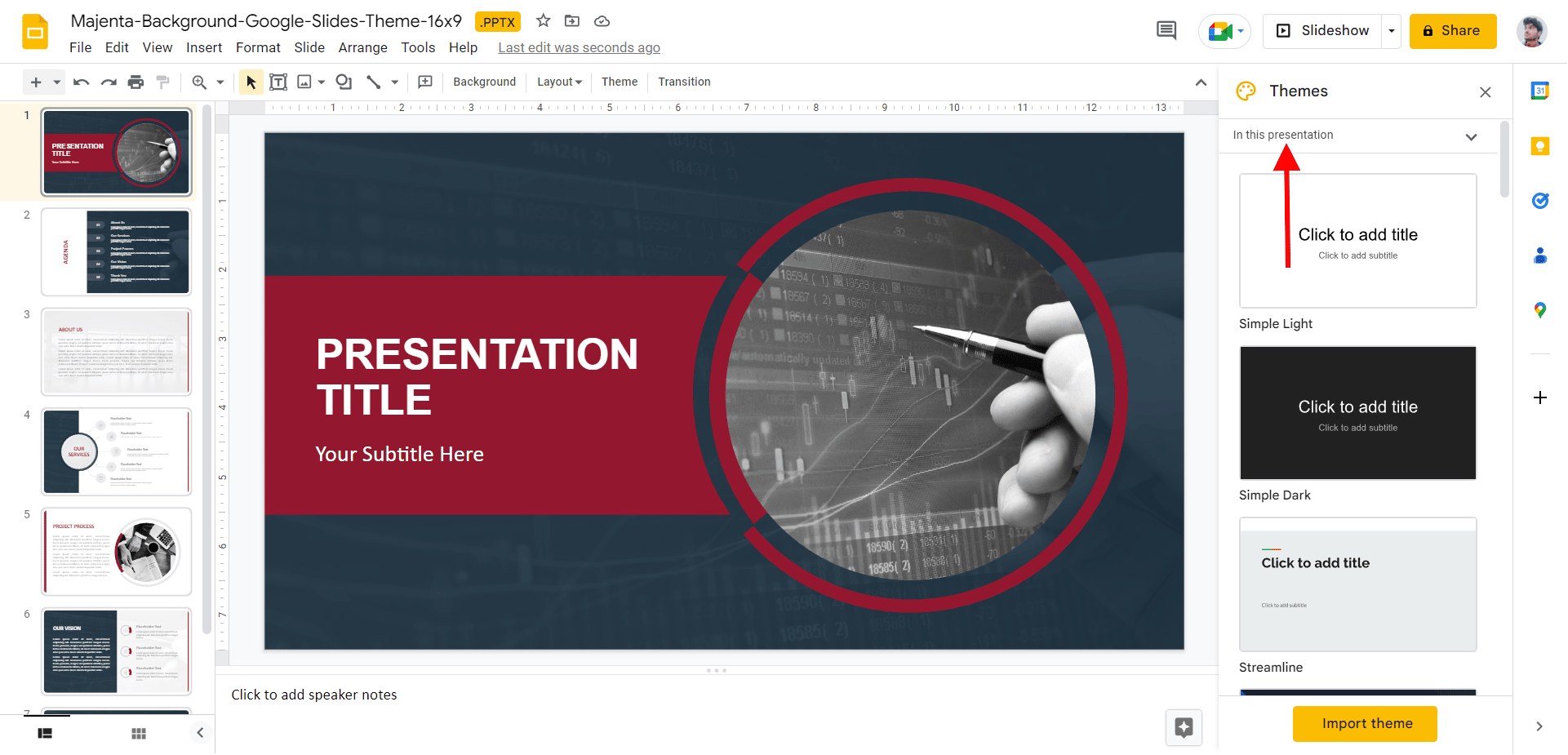Expand the In this presentation section
The width and height of the screenshot is (1568, 755).
tap(1471, 136)
